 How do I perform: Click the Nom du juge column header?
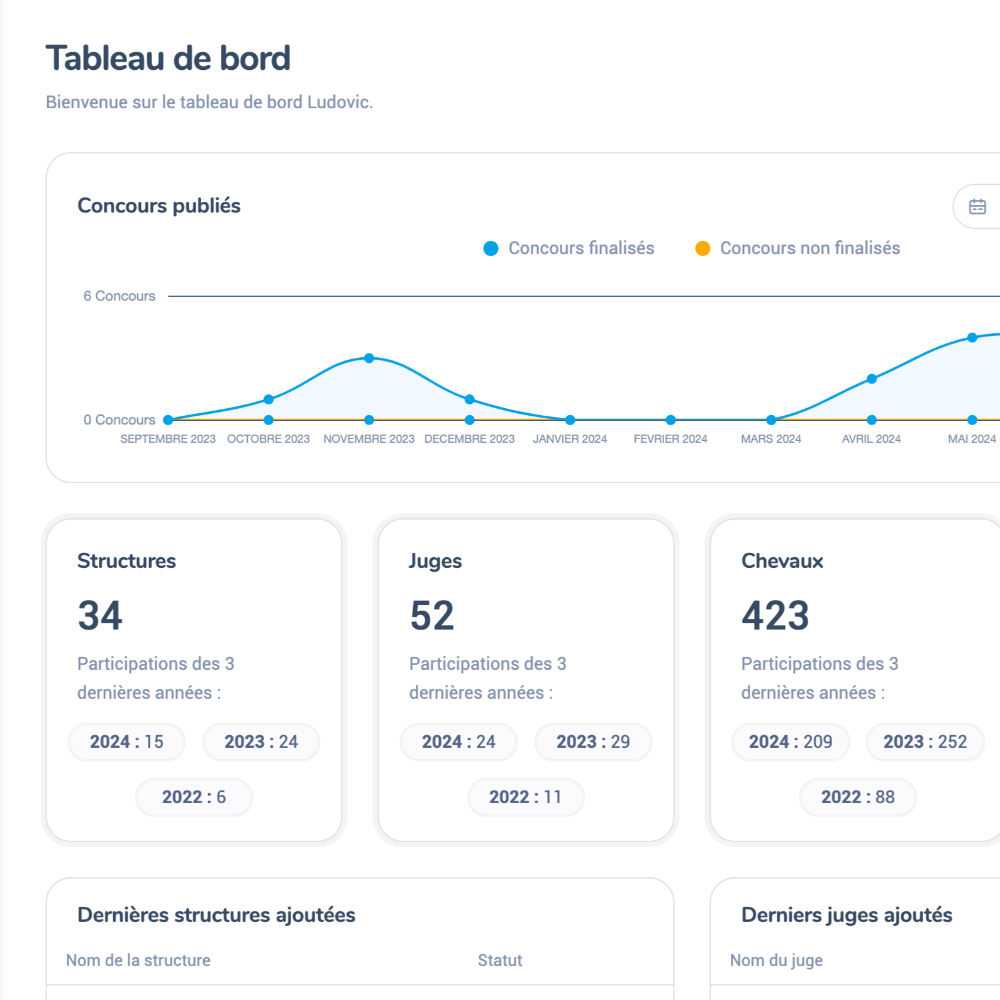coord(776,960)
